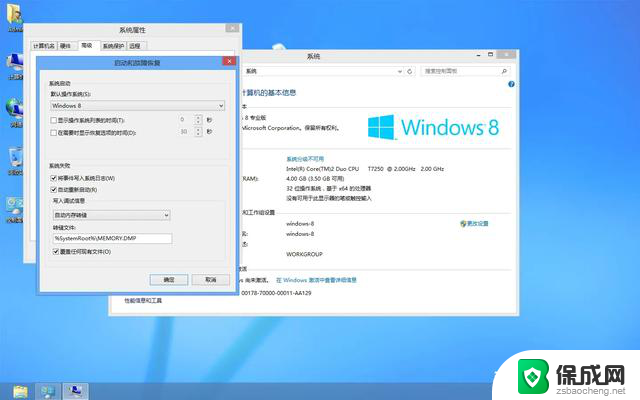Switch to the 硬件 tab in System Properties
640x400 pixels.
(x=66, y=46)
